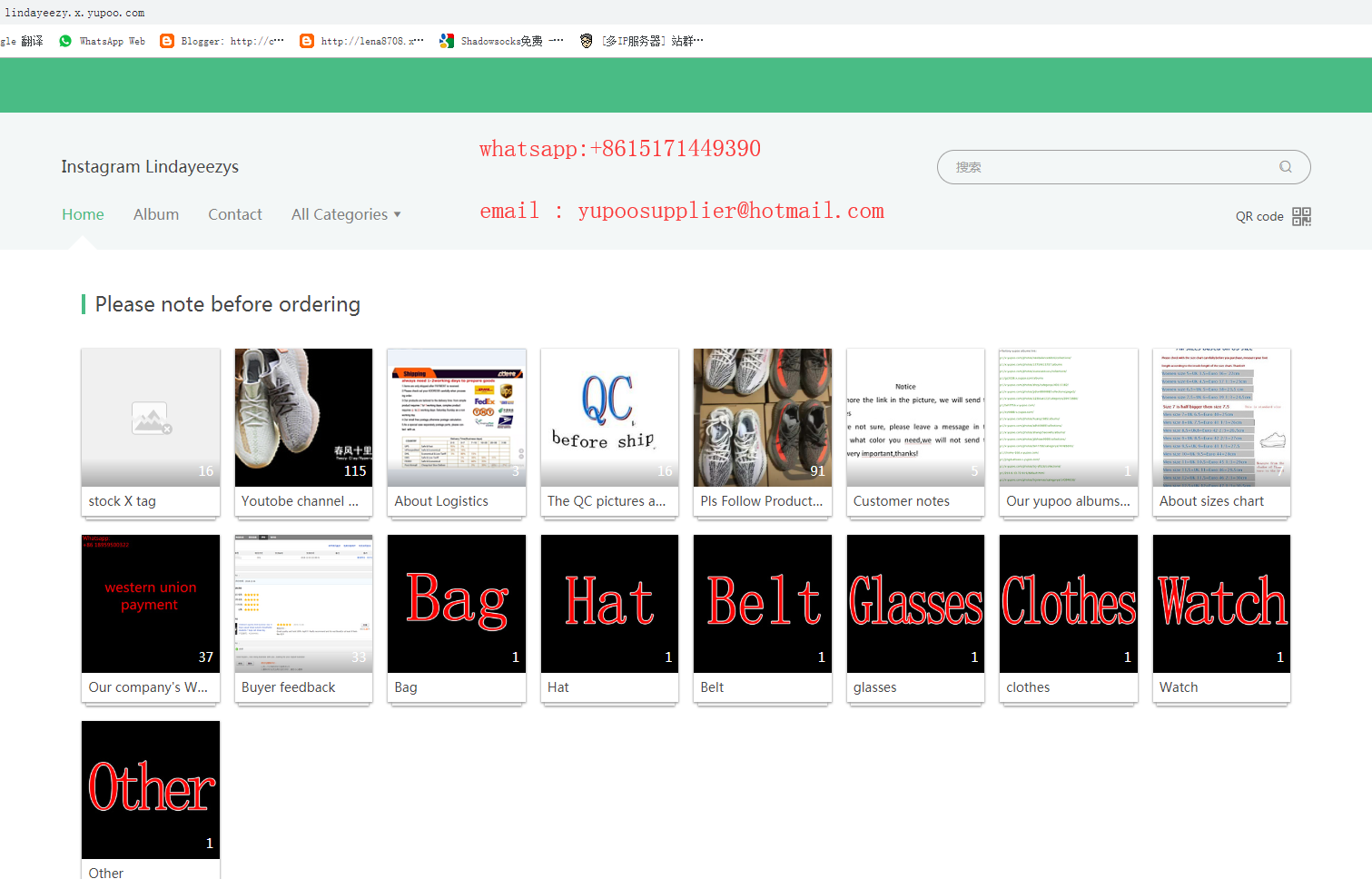This screenshot has height=879, width=1372.
Task: Click the search magnifier icon
Action: coord(1285,167)
